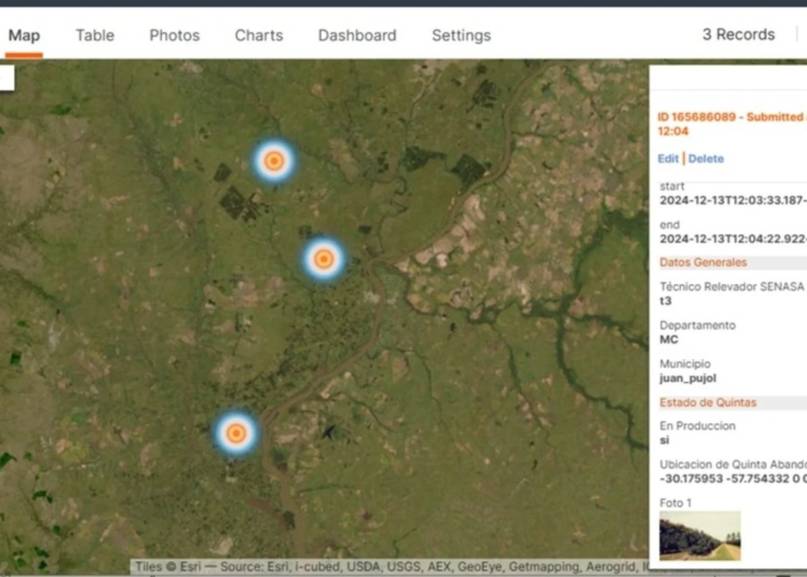
Task: Select the northernmost orange map marker
Action: click(273, 159)
